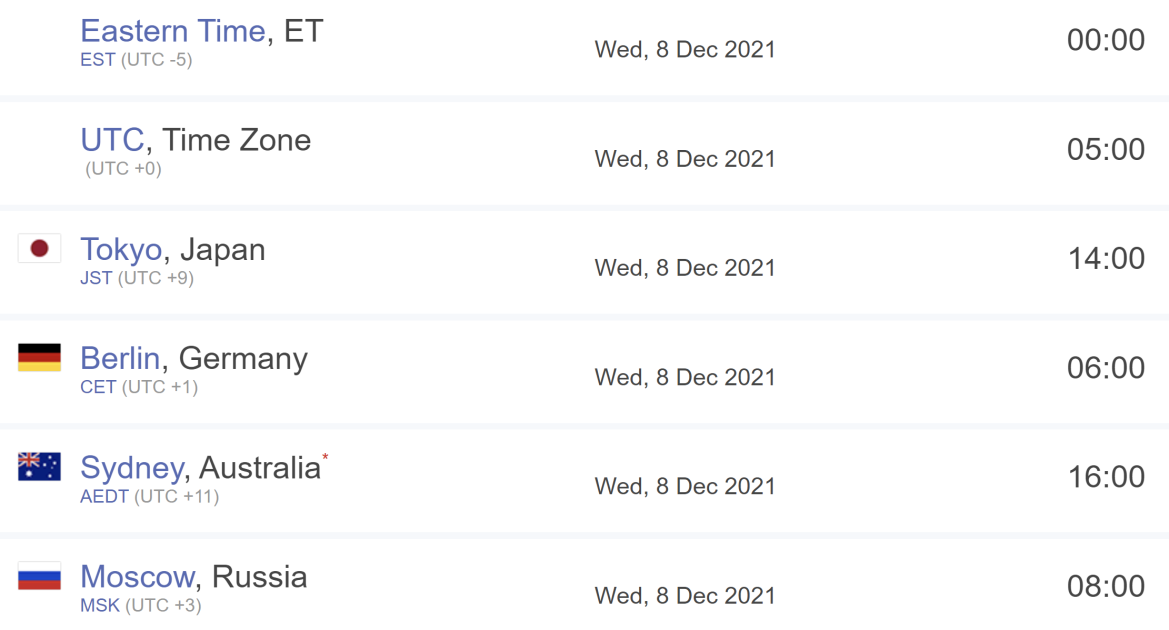The width and height of the screenshot is (1169, 630).
Task: Click the Germany flag icon
Action: coord(40,357)
